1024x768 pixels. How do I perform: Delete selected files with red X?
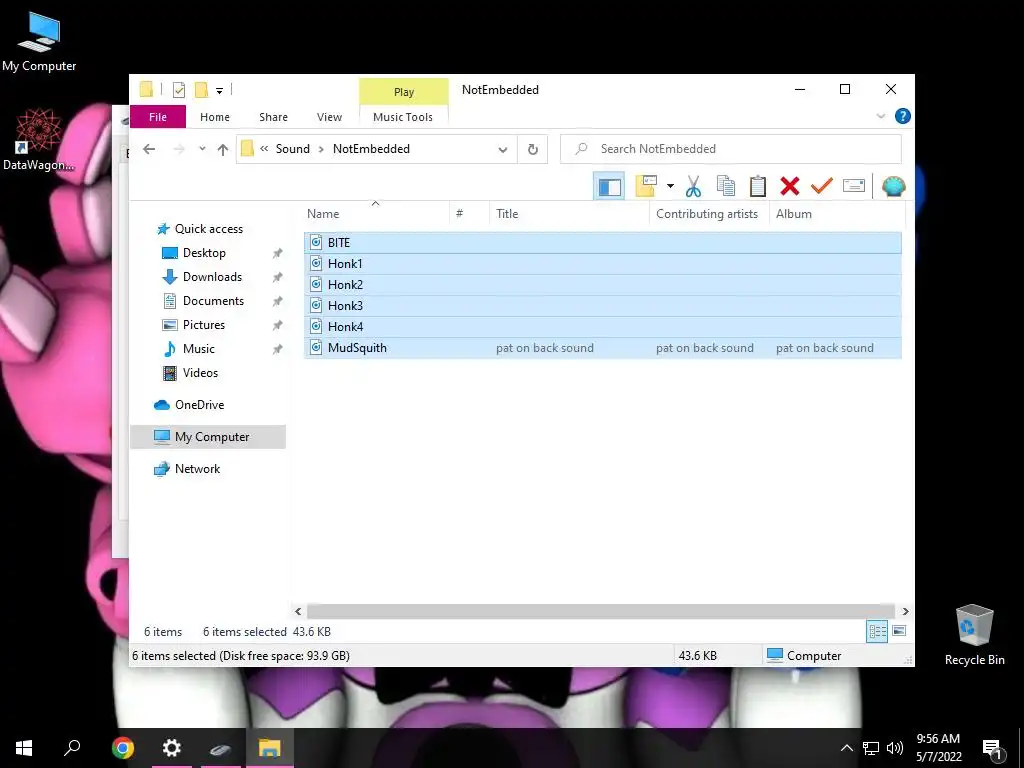790,186
